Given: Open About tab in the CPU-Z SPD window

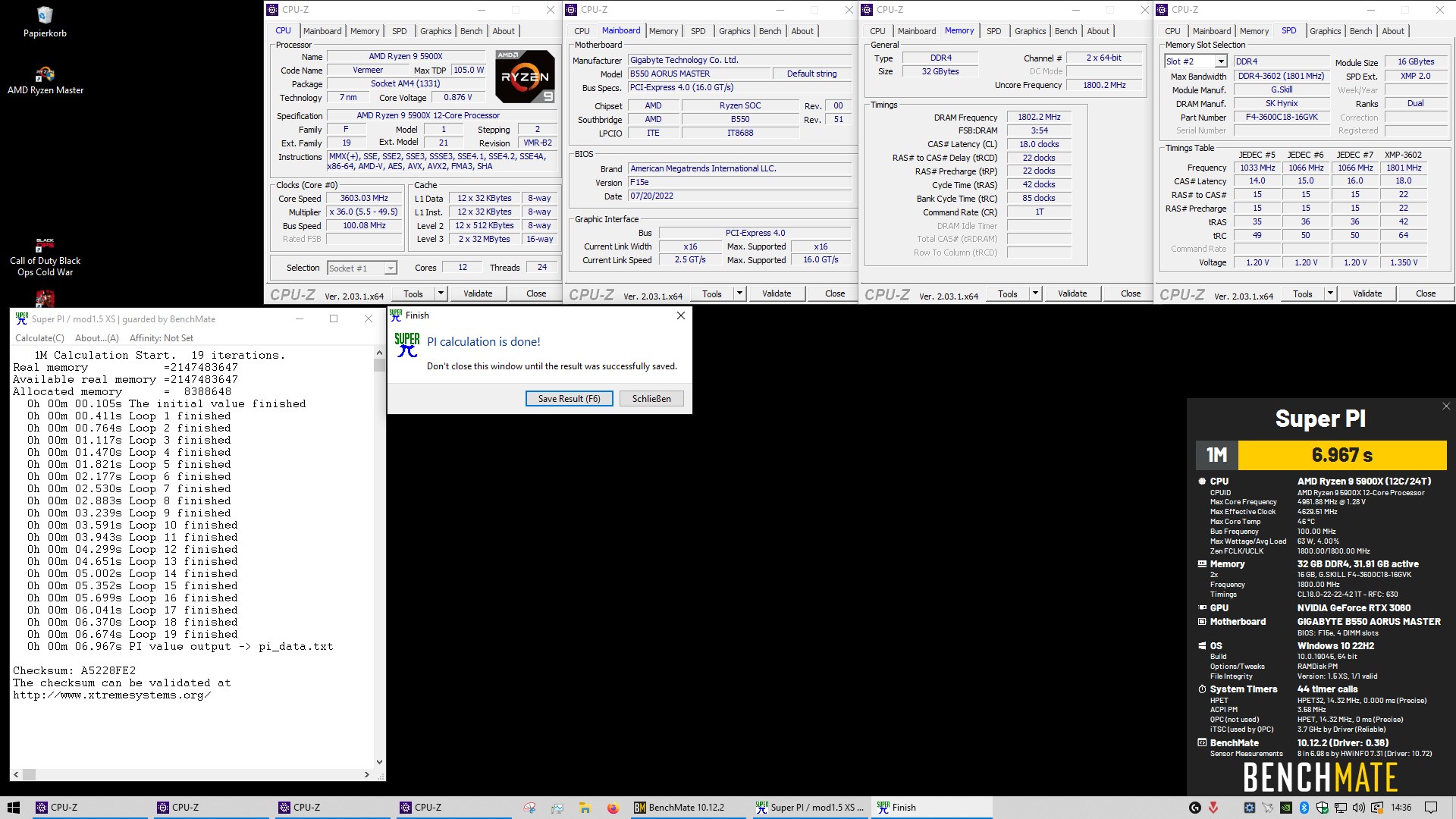Looking at the screenshot, I should (1392, 31).
